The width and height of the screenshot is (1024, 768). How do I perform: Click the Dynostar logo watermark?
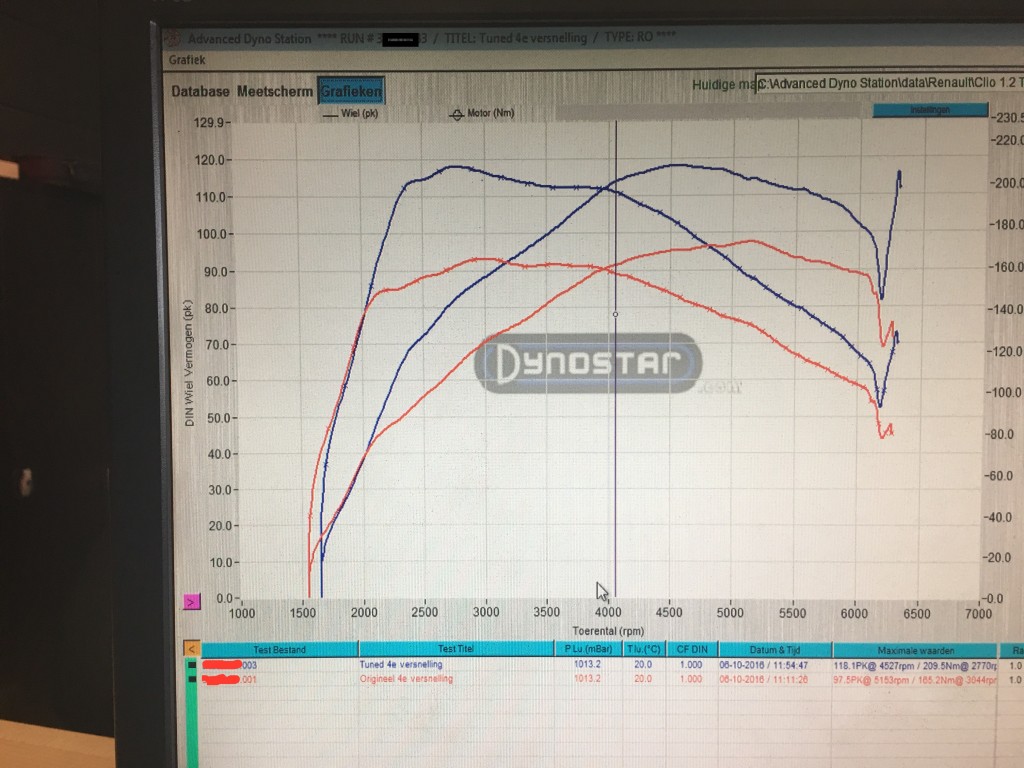pyautogui.click(x=588, y=361)
